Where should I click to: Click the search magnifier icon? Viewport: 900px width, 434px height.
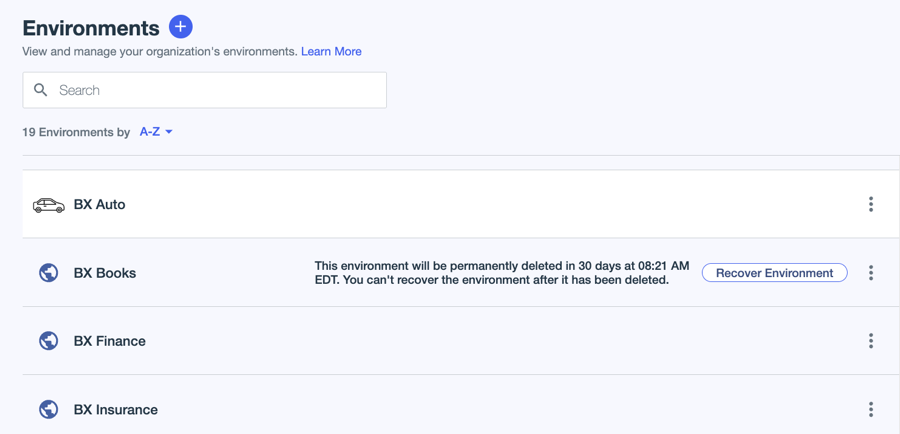[41, 90]
